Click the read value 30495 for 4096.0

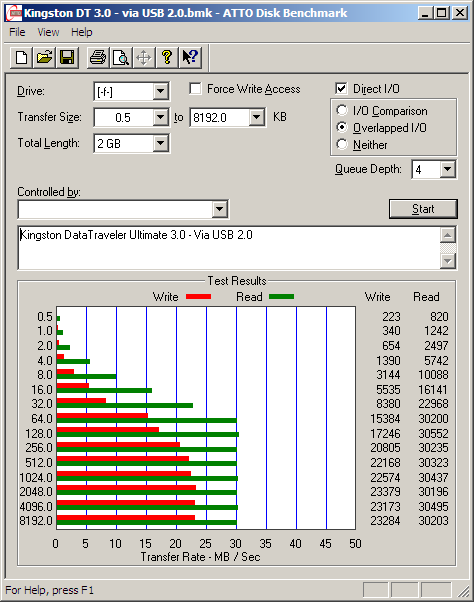[433, 507]
